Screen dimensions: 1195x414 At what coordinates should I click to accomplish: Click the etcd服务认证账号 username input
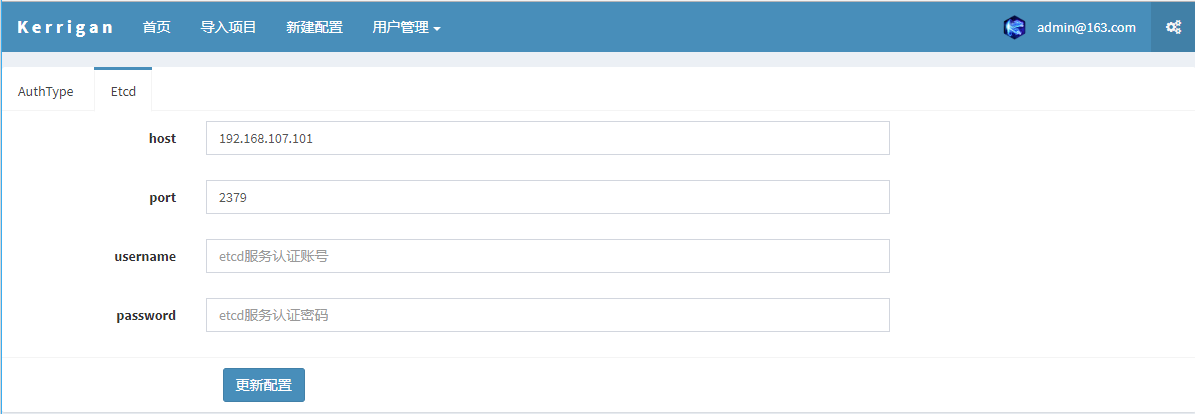tap(547, 256)
